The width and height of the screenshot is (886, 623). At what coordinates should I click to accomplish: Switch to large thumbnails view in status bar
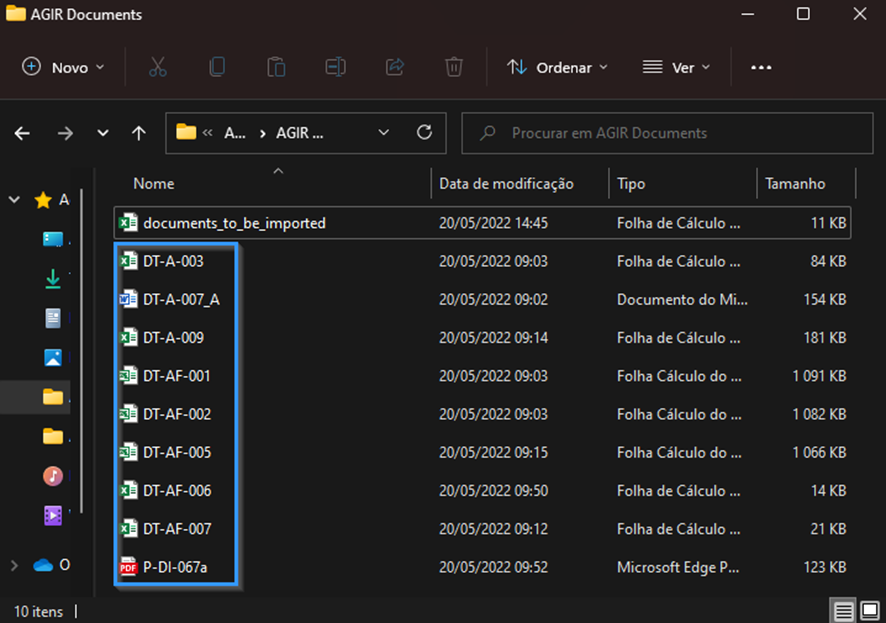tap(870, 611)
